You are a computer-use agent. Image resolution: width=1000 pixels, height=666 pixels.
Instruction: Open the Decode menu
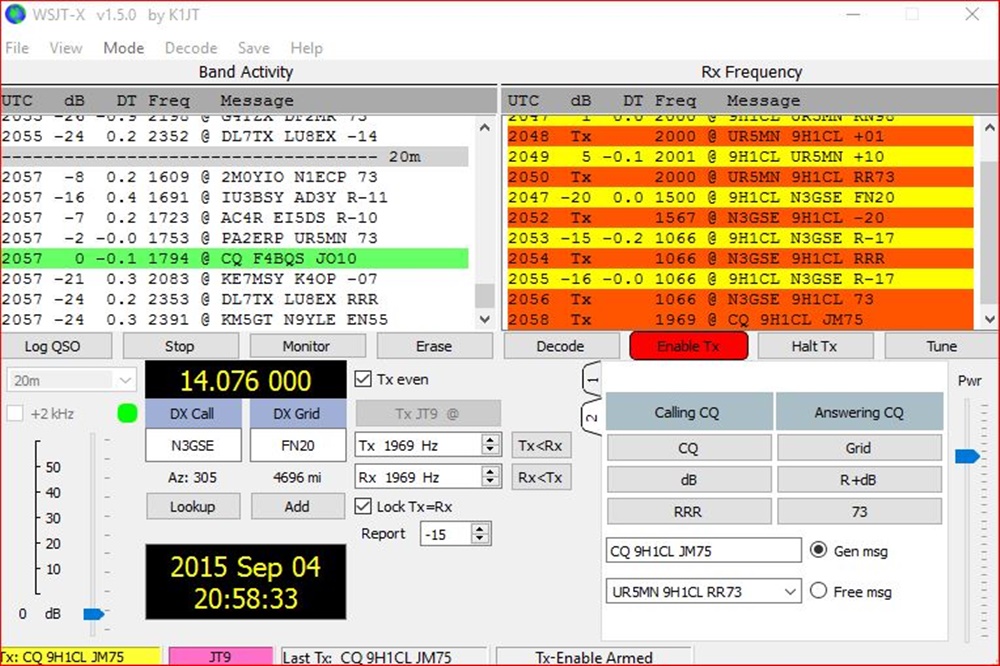pyautogui.click(x=191, y=48)
